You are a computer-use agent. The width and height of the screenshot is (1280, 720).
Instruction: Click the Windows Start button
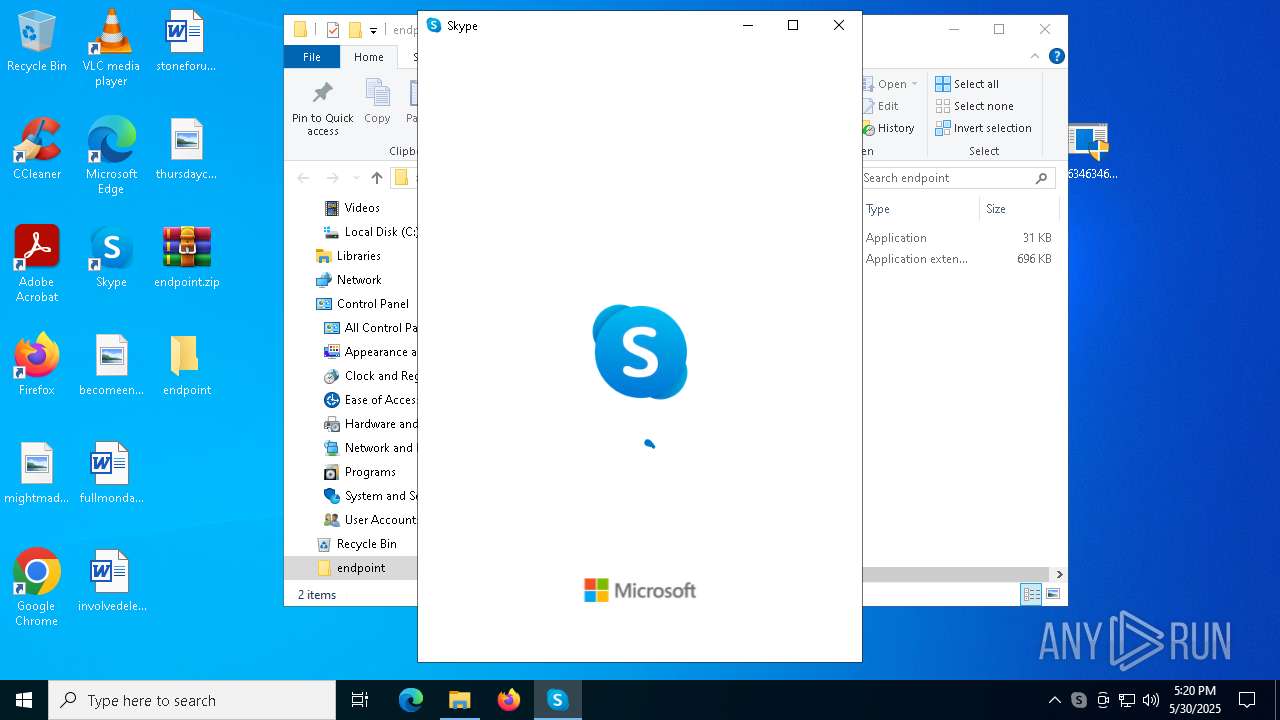24,700
